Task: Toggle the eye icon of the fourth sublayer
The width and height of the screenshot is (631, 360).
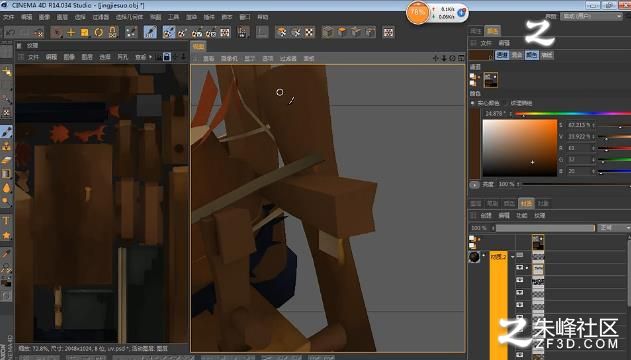Action: pos(520,305)
